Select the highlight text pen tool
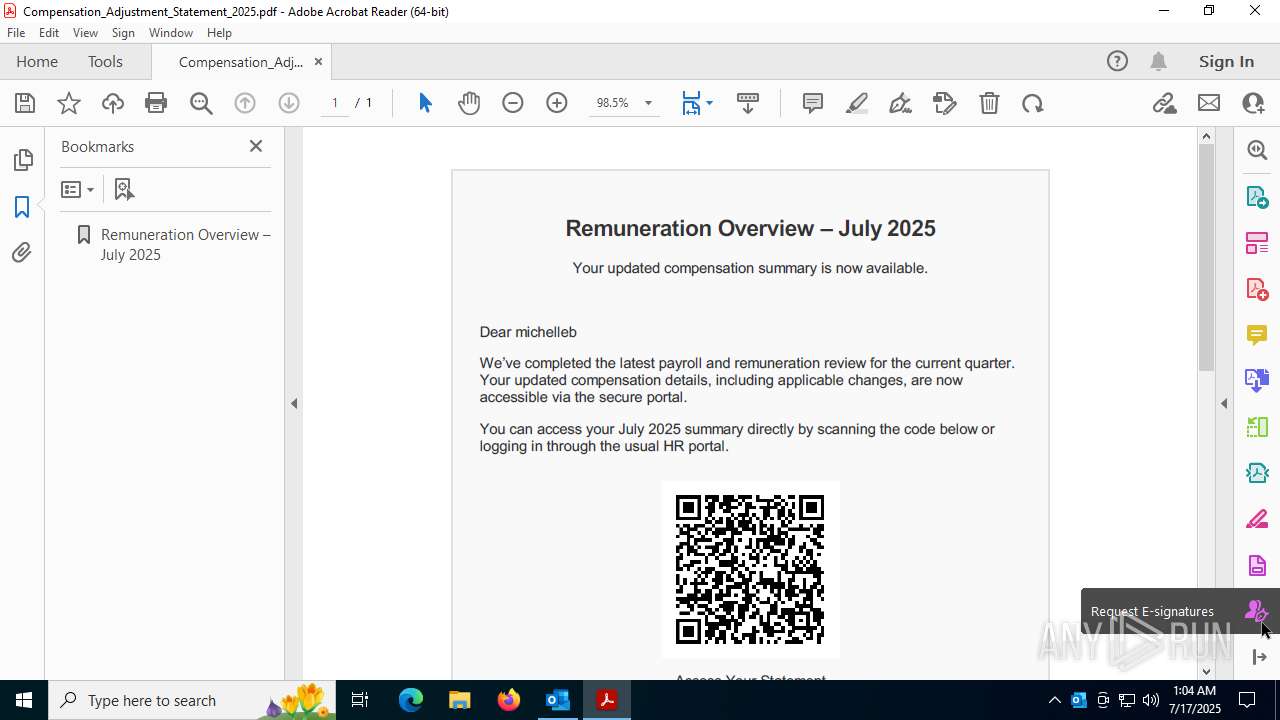The width and height of the screenshot is (1280, 720). click(857, 103)
